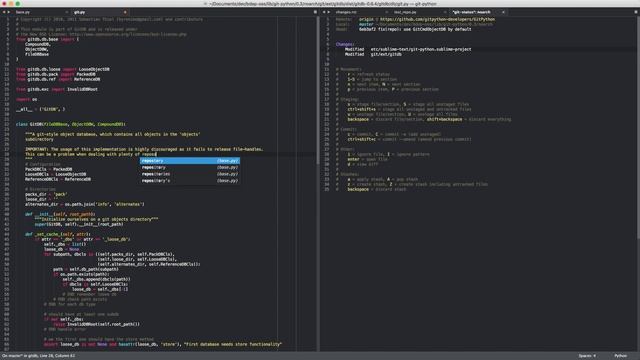Viewport: 640px width, 360px height.
Task: Close the git.py tab
Action: pos(125,12)
